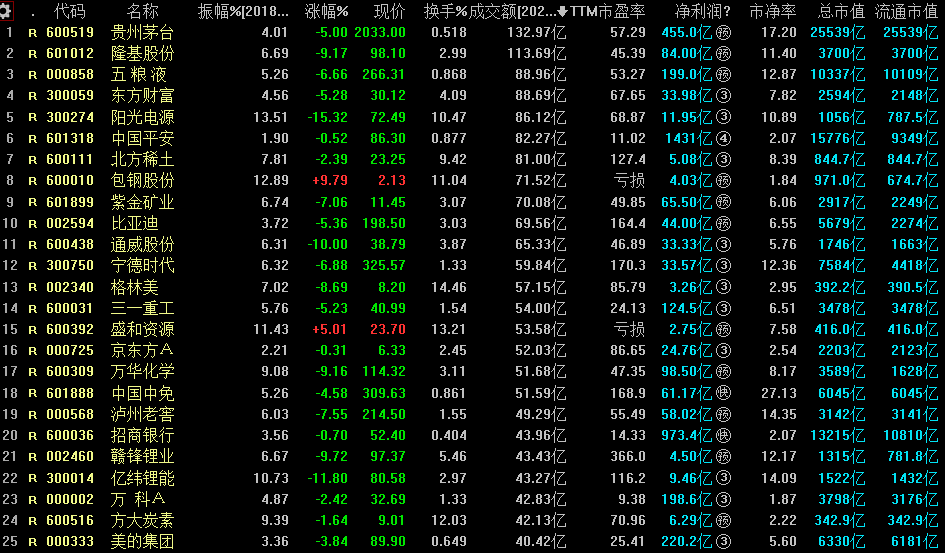
Task: Click the circled ③ icon in 格林美 row
Action: [723, 287]
